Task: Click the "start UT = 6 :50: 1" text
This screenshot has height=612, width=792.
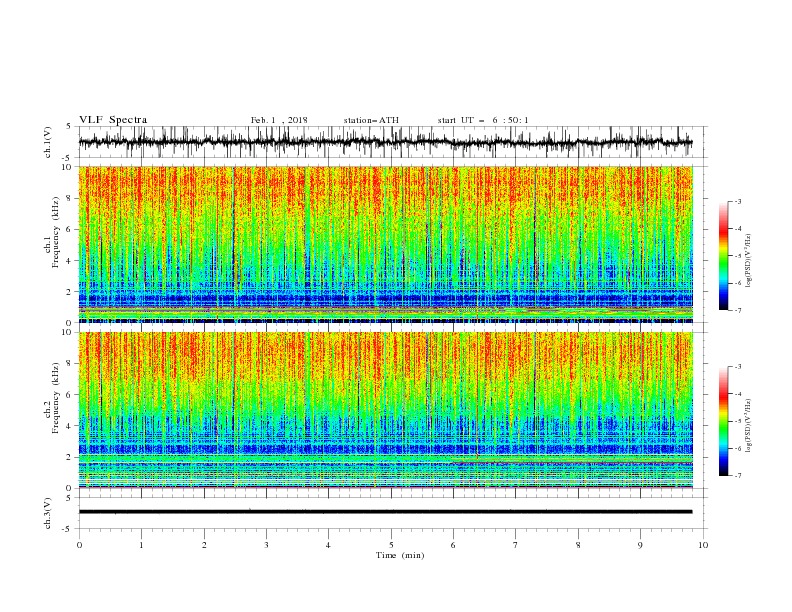Action: [x=483, y=120]
